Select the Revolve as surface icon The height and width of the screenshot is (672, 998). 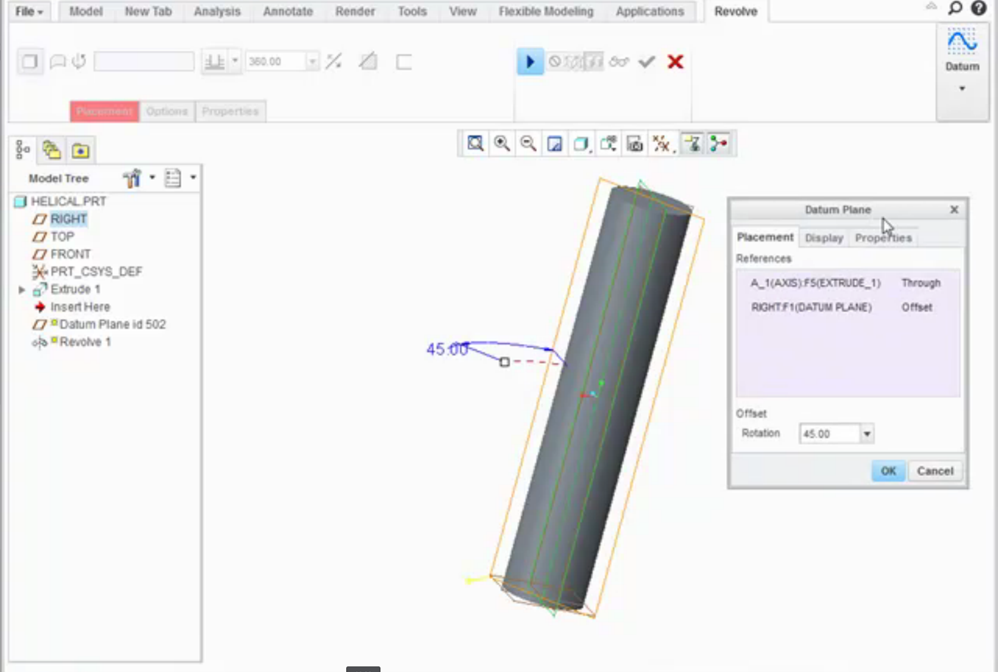58,62
